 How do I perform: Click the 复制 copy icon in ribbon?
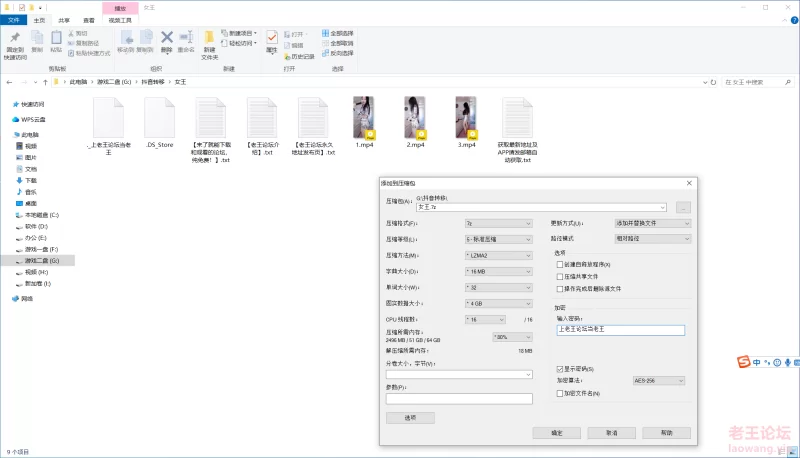37,38
